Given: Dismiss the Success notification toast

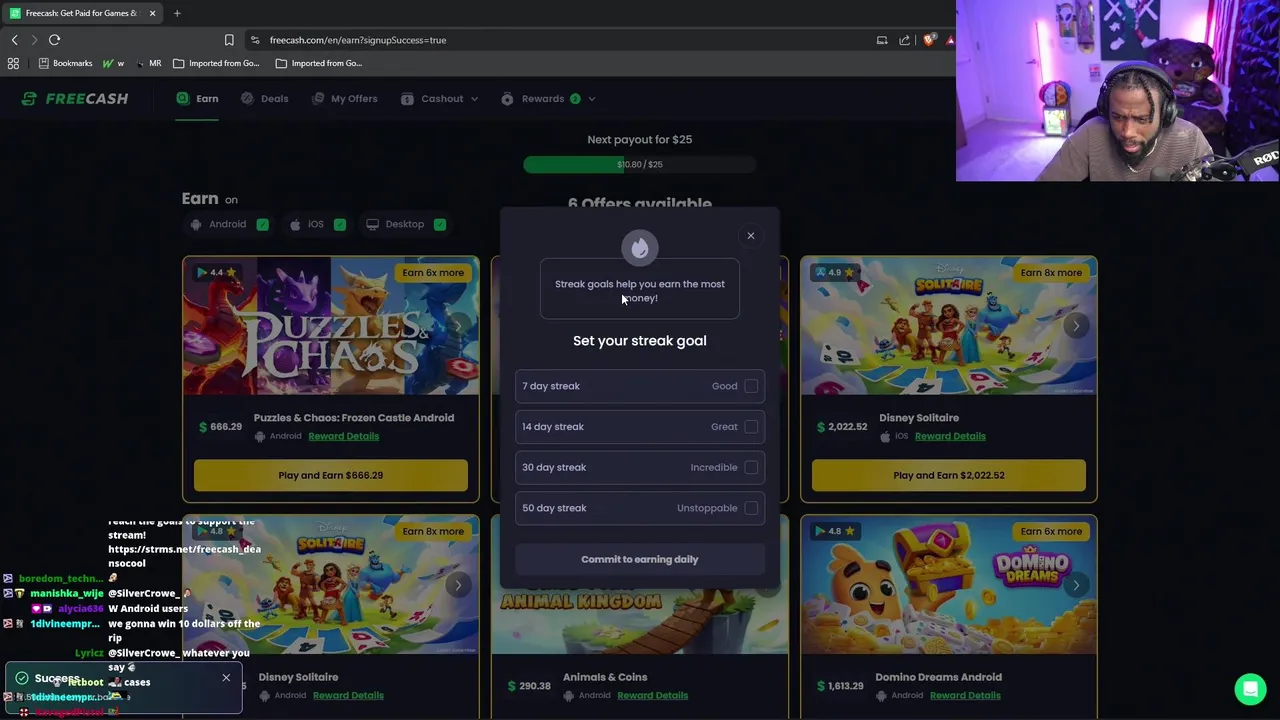Looking at the screenshot, I should [x=226, y=678].
